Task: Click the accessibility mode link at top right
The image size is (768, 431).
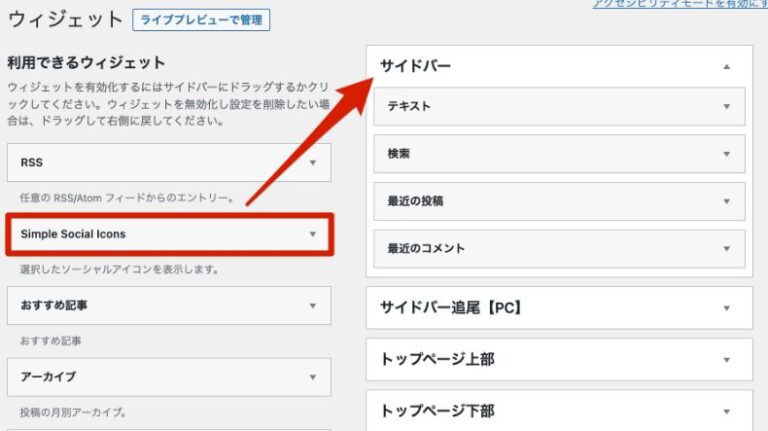Action: [x=680, y=4]
